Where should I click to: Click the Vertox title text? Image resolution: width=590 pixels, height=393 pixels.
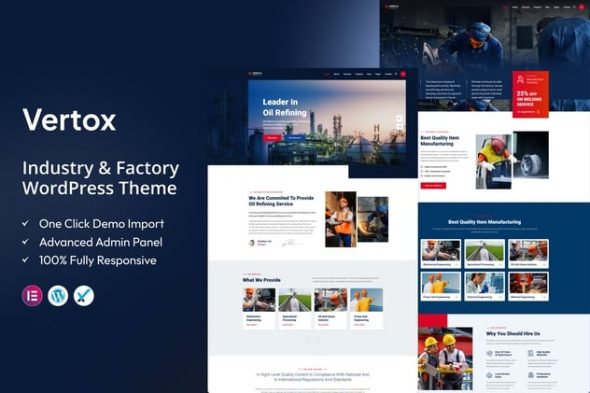(69, 120)
